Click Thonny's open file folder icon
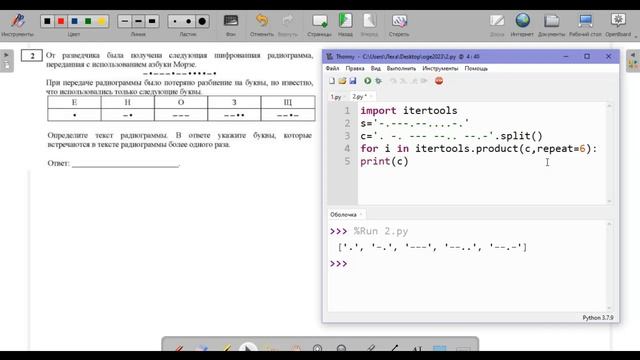 click(x=342, y=81)
